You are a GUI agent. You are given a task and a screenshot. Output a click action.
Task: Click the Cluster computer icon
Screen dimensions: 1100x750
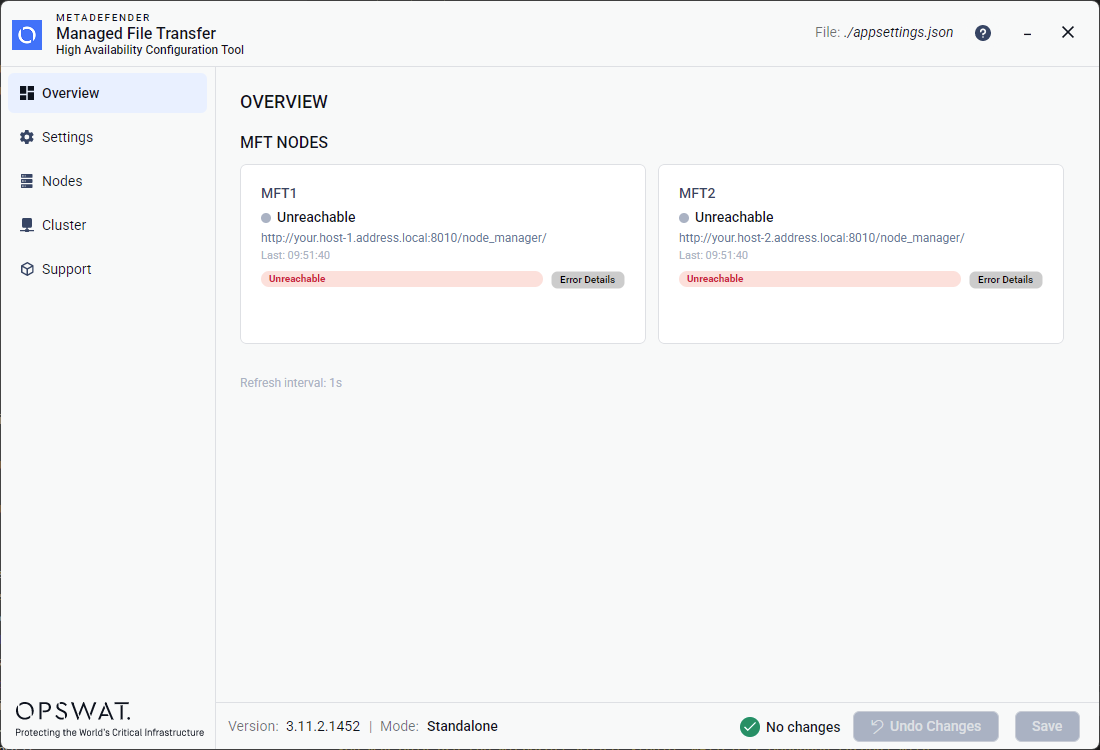[27, 225]
